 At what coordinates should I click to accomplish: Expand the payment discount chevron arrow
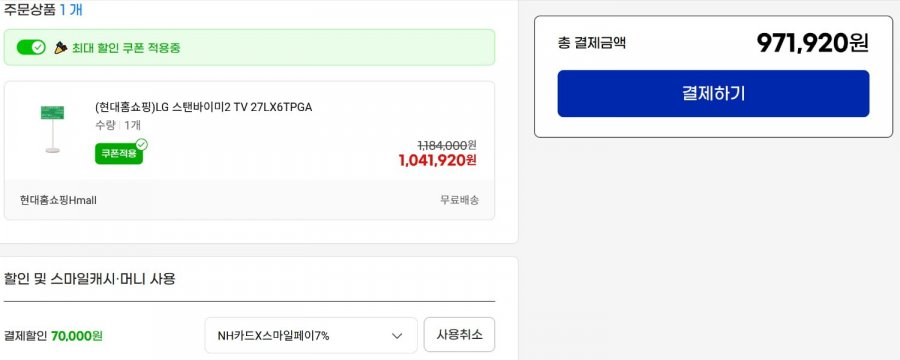pos(397,336)
